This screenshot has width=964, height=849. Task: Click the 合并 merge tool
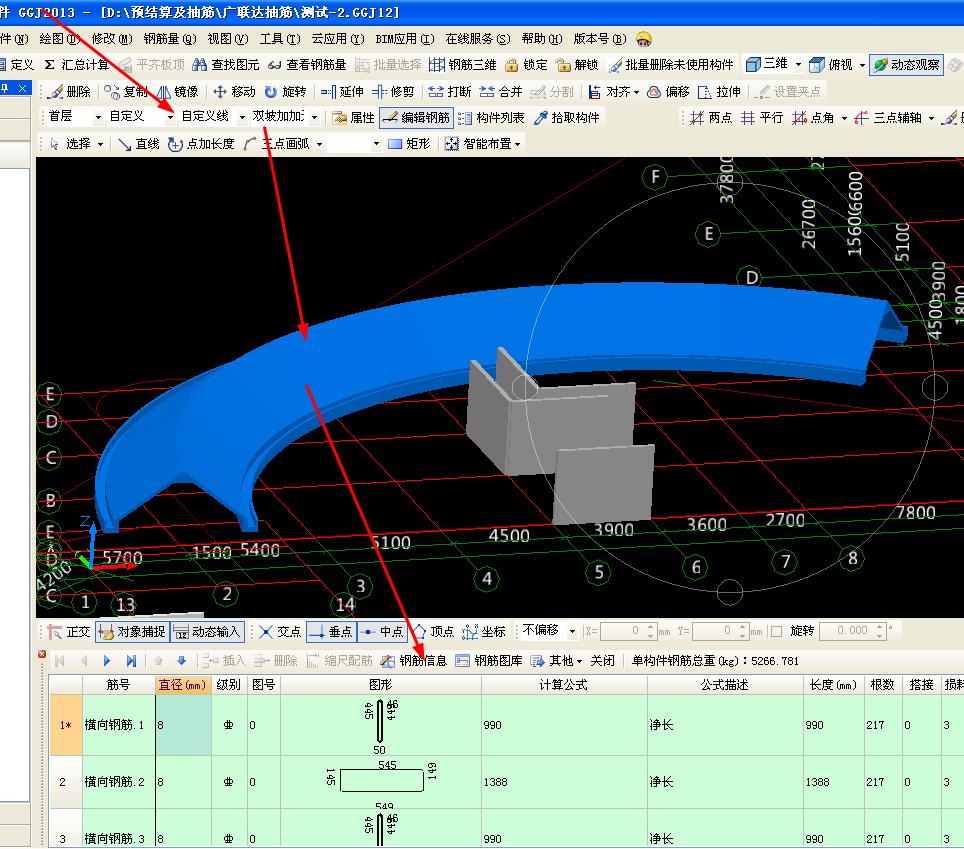pos(501,92)
